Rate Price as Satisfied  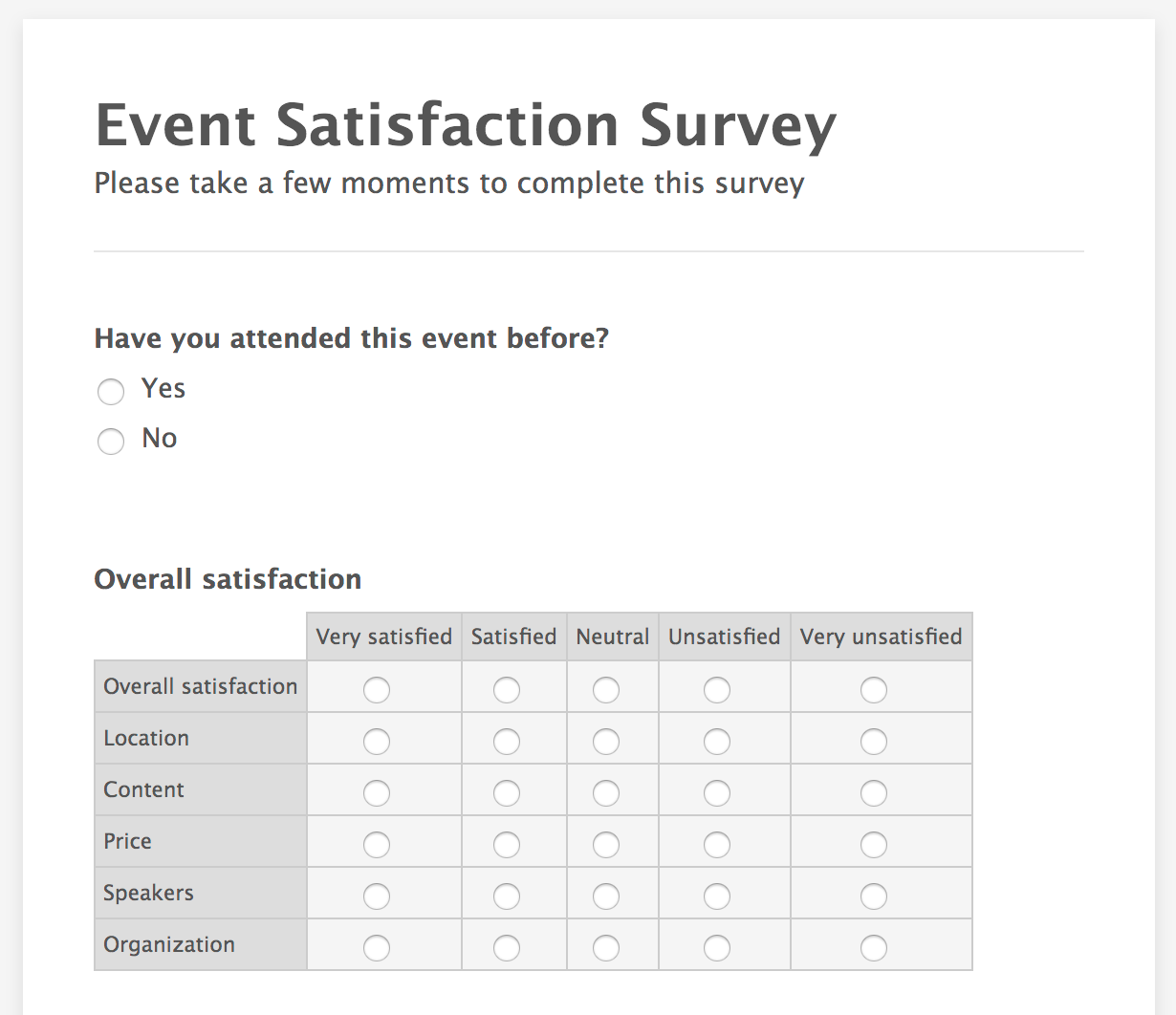(507, 845)
